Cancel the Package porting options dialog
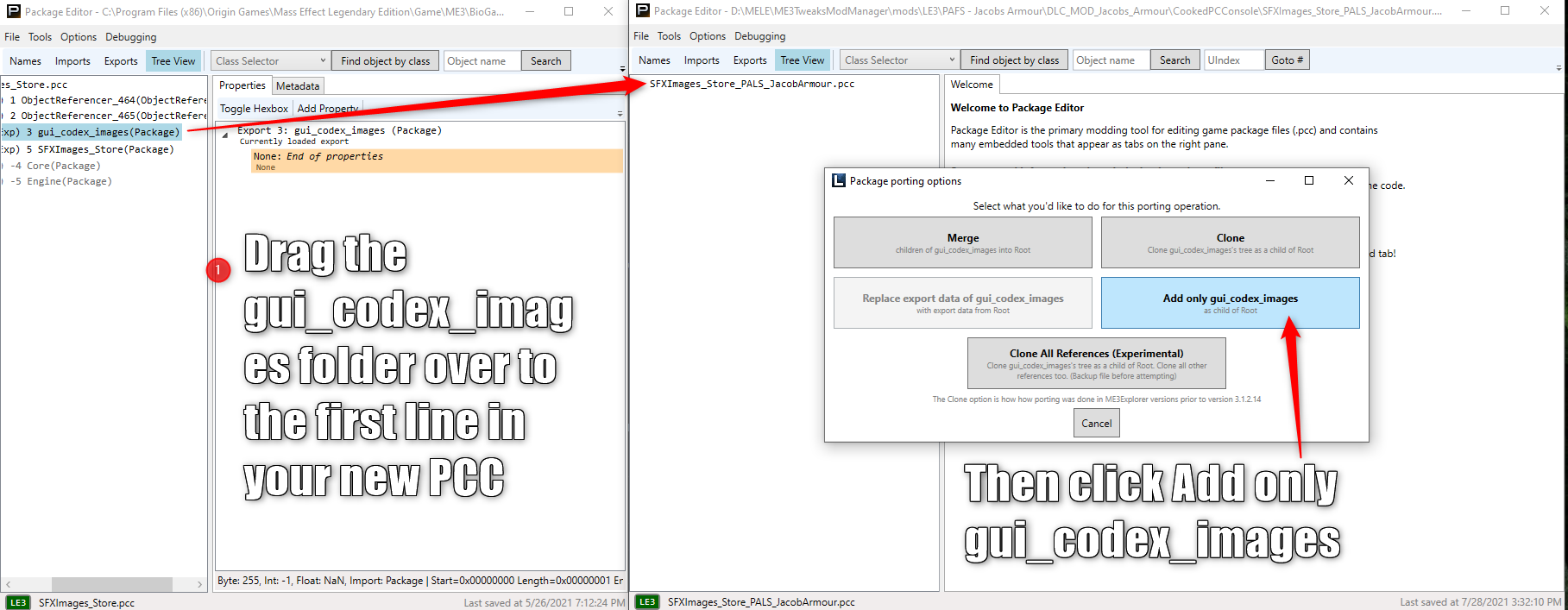This screenshot has width=1568, height=610. point(1097,424)
